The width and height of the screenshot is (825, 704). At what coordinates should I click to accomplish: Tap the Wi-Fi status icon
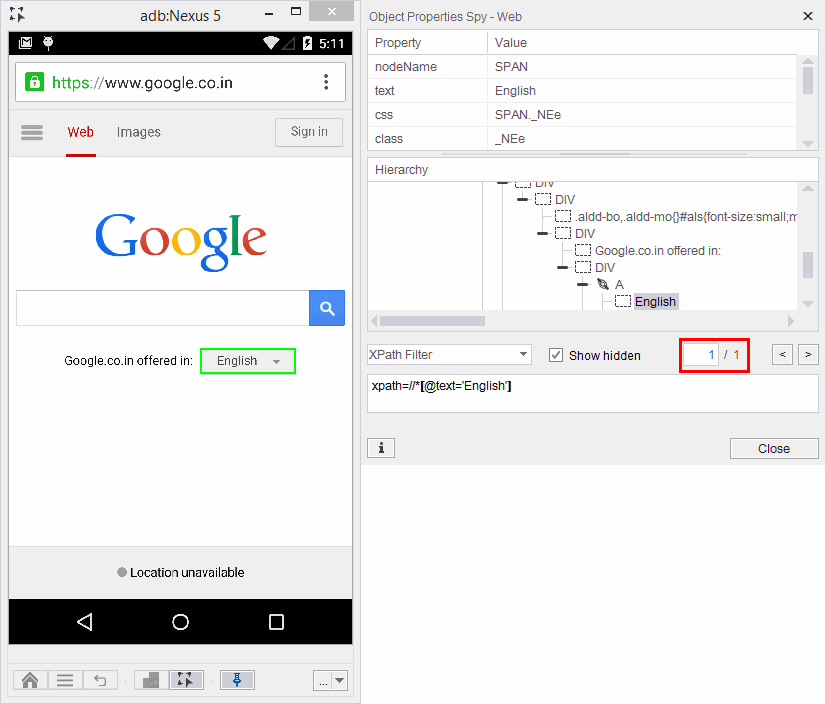click(271, 43)
